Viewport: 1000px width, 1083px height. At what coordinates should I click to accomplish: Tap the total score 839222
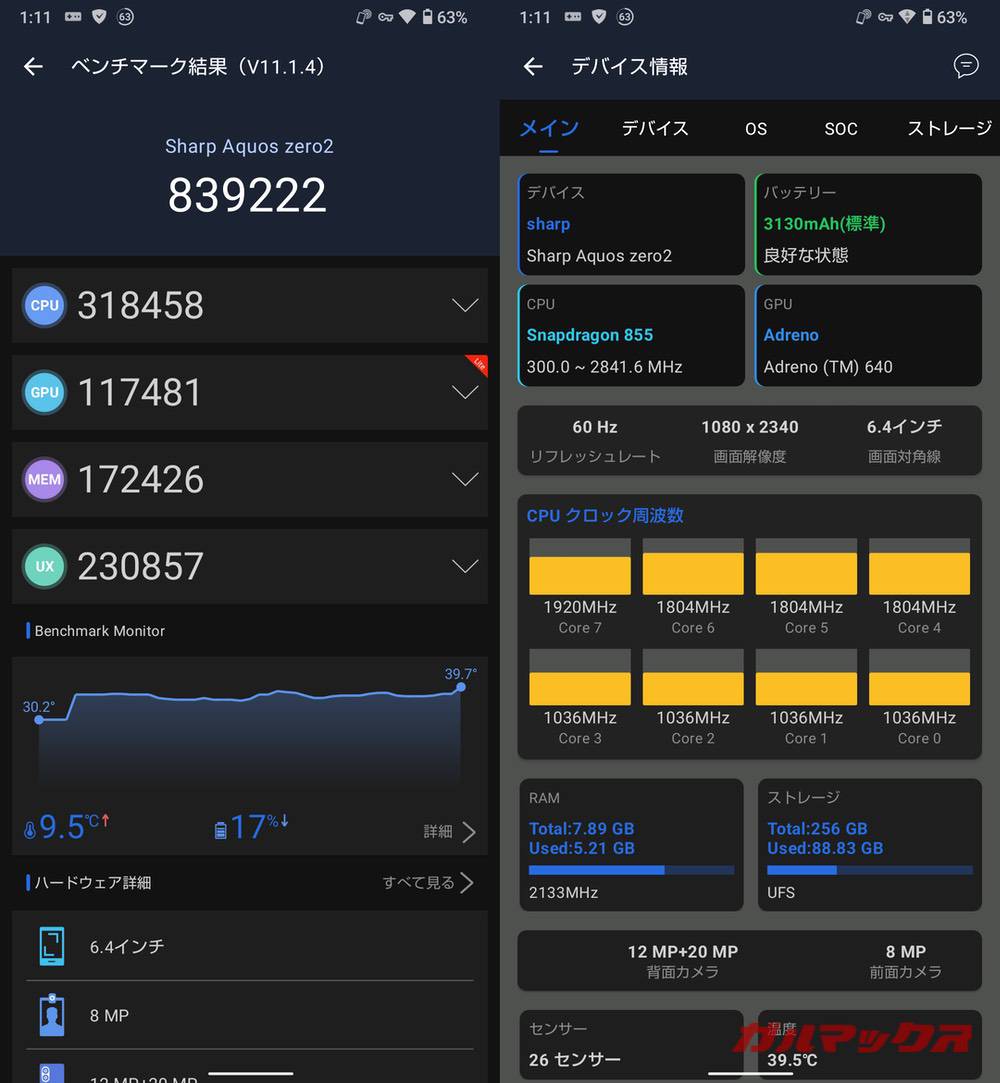247,195
